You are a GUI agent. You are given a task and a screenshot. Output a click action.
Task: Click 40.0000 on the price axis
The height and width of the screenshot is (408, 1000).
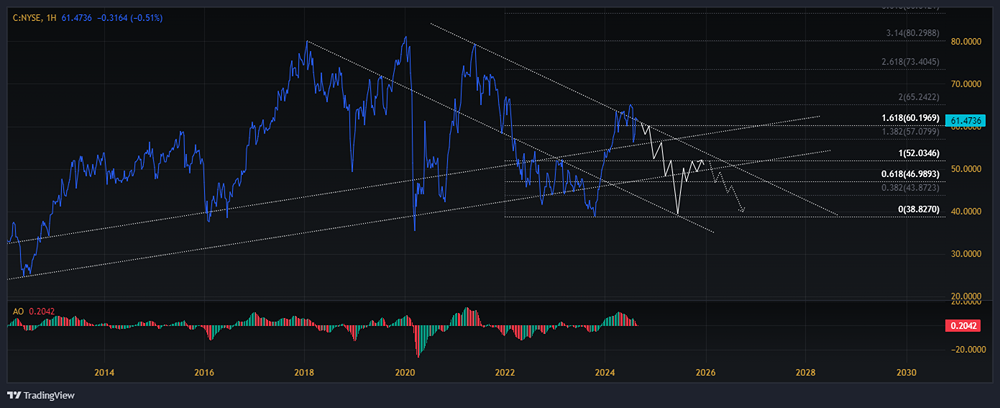tap(966, 211)
